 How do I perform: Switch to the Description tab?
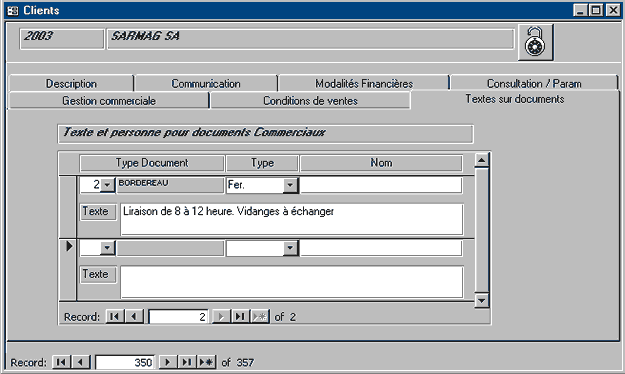click(x=71, y=83)
